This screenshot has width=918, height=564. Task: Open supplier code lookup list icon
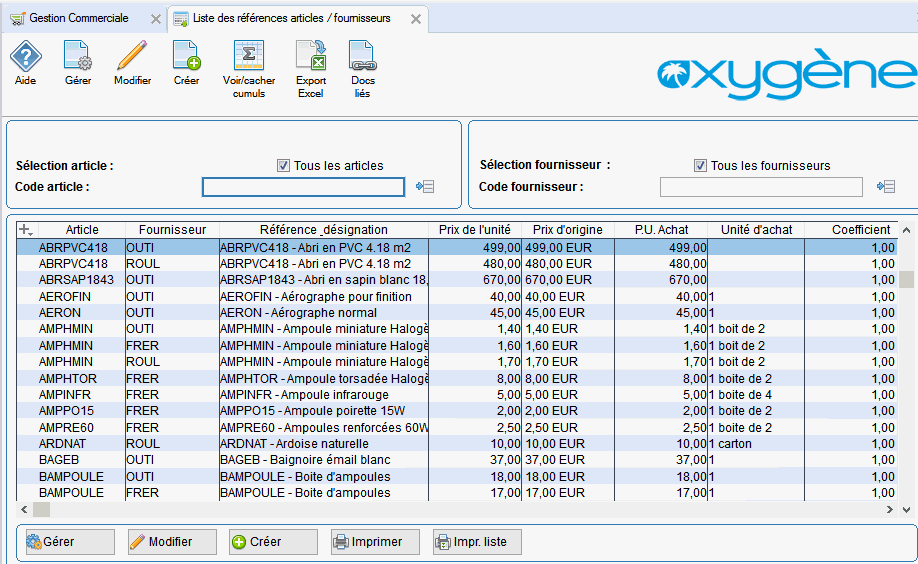point(886,187)
